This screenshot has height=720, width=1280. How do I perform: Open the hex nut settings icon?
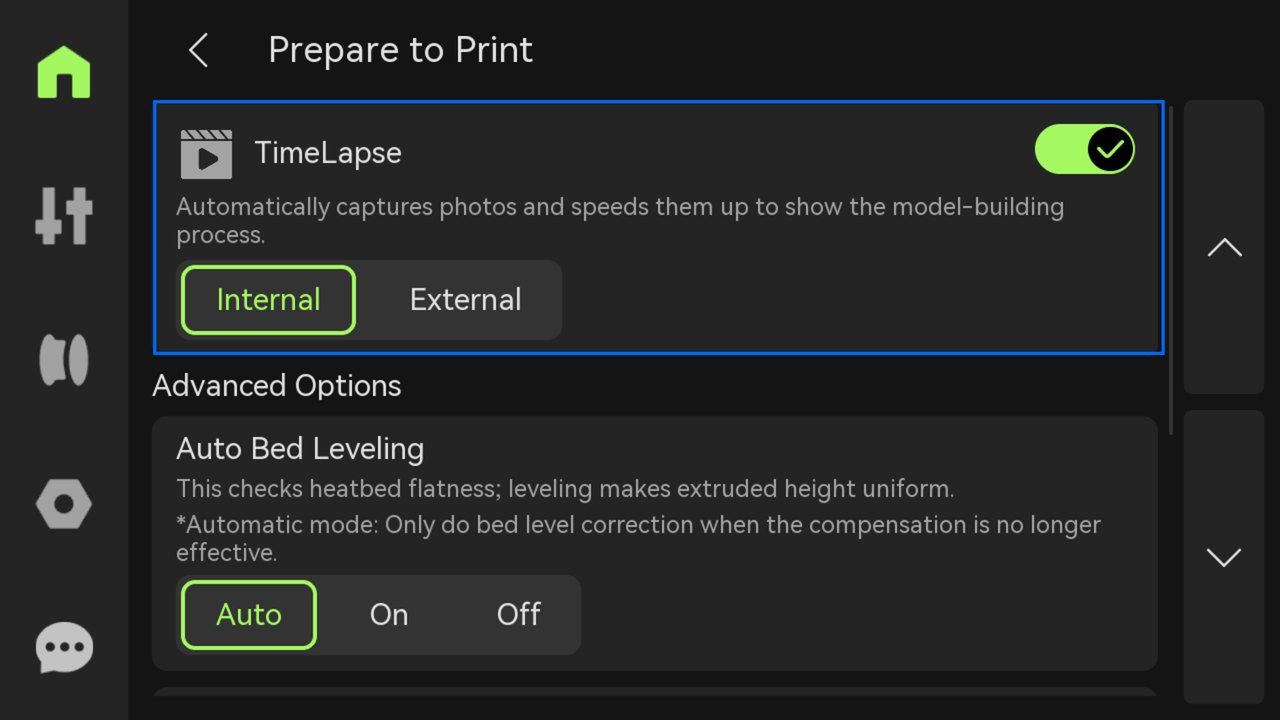click(64, 504)
